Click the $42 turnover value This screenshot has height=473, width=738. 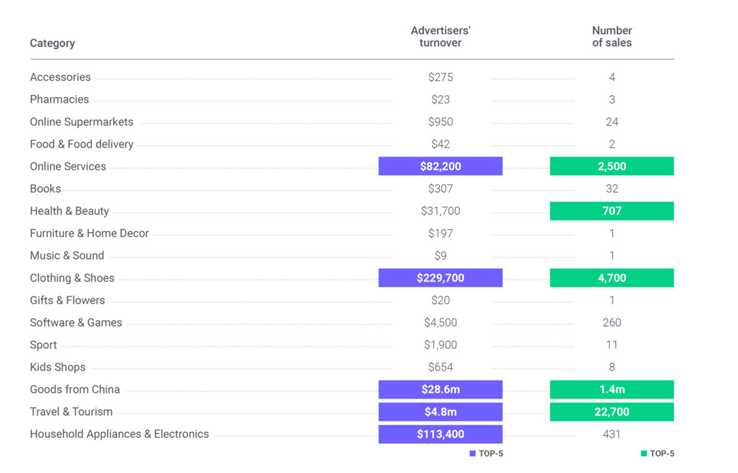(x=441, y=144)
